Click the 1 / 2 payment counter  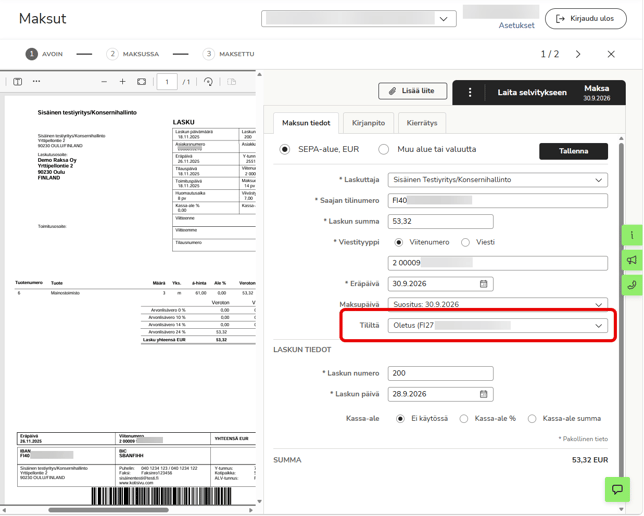550,54
